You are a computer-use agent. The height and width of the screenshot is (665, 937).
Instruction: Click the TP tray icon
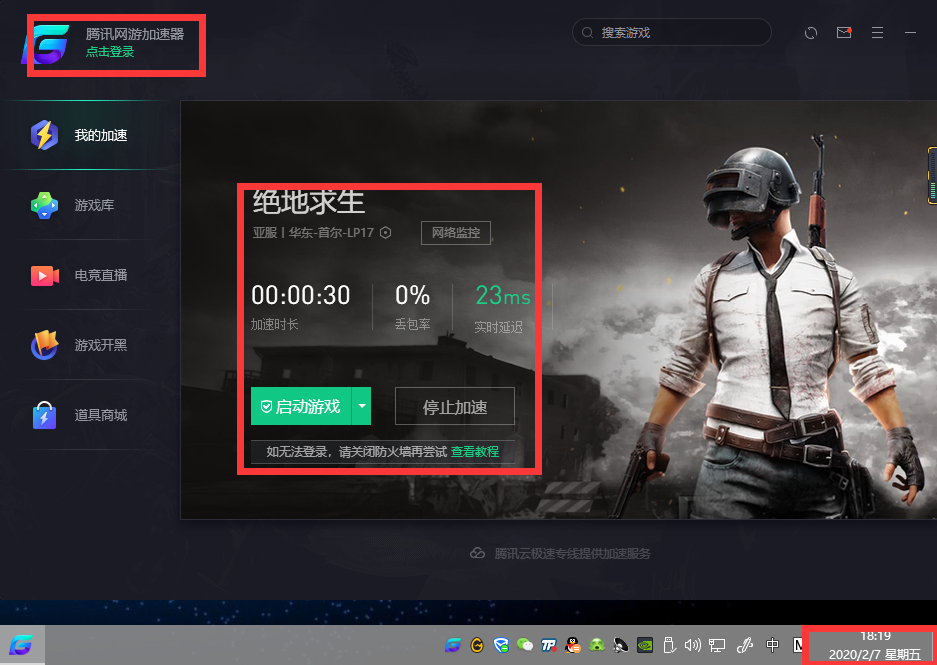click(549, 645)
